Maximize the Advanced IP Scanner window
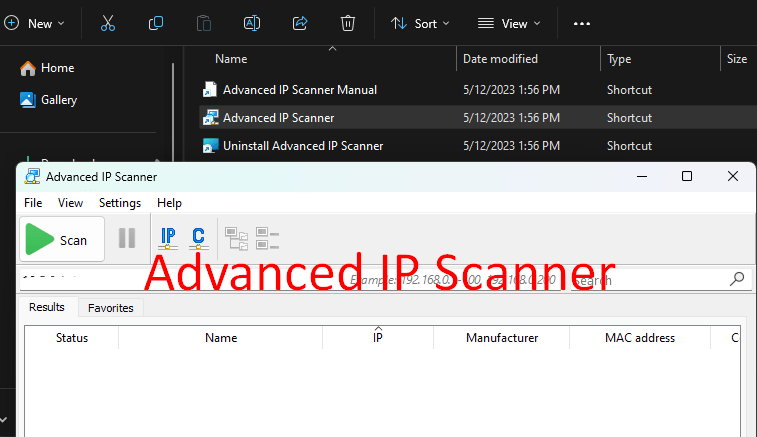The height and width of the screenshot is (437, 757). (687, 176)
